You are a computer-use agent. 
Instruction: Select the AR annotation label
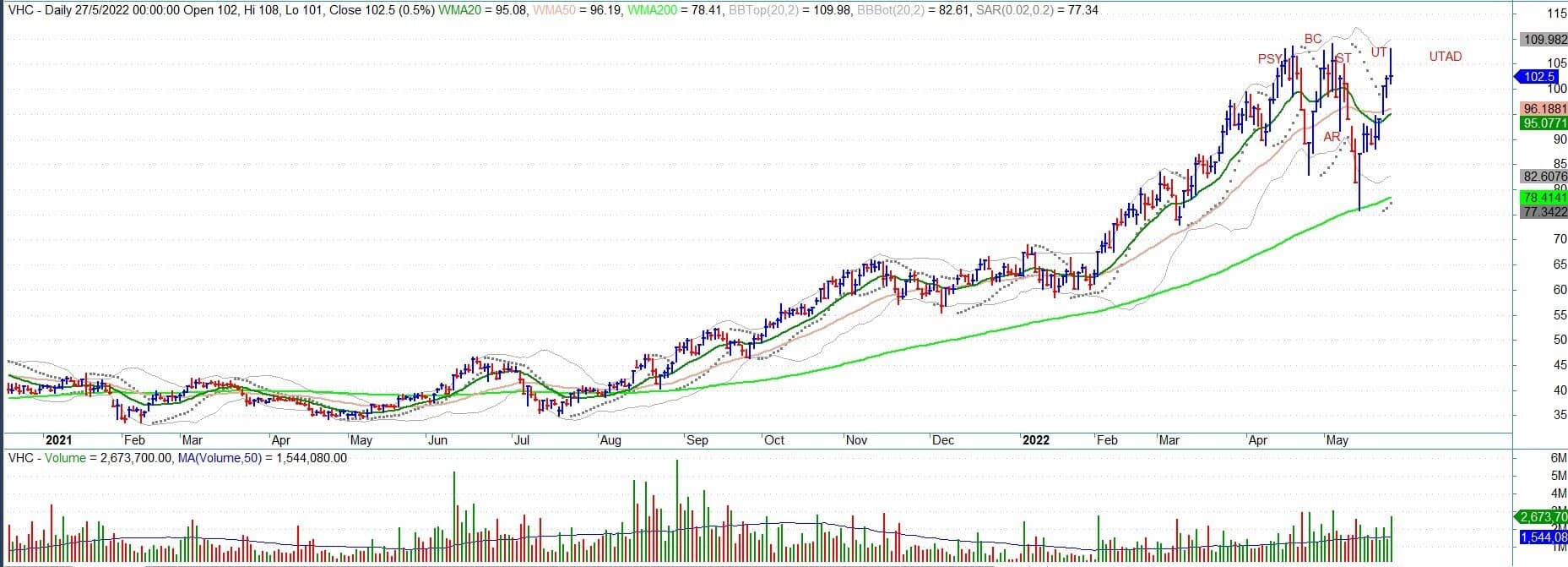click(1332, 137)
